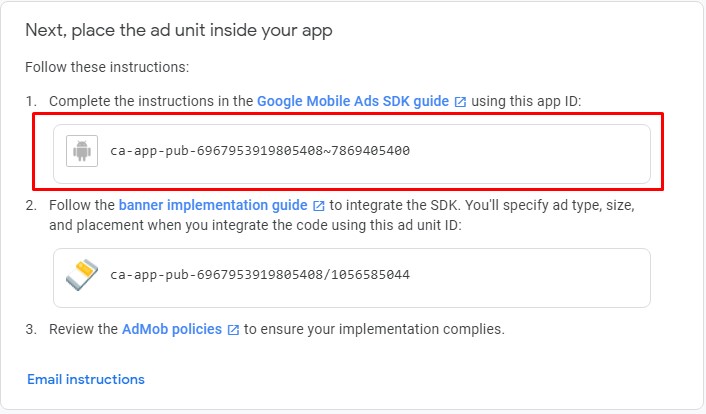Screen dimensions: 706x414
Task: Click the Android robot icon beside app ID
Action: tap(82, 151)
